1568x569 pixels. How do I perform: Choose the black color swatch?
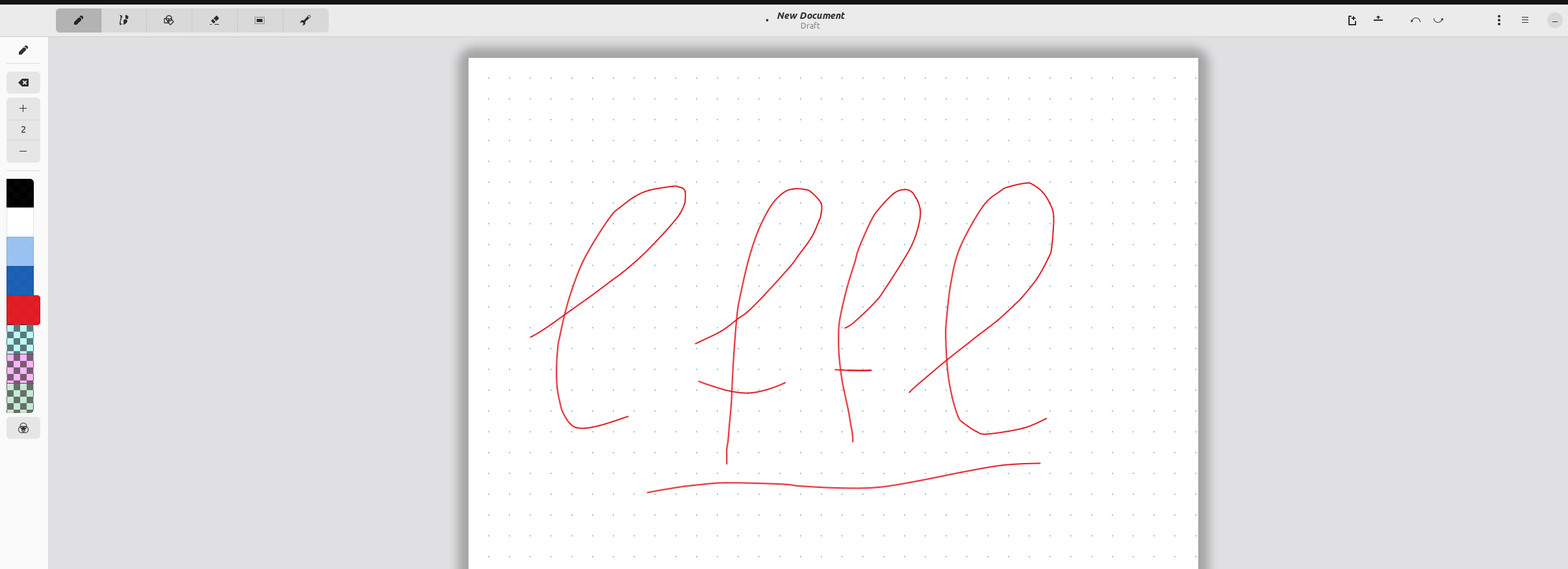coord(20,193)
